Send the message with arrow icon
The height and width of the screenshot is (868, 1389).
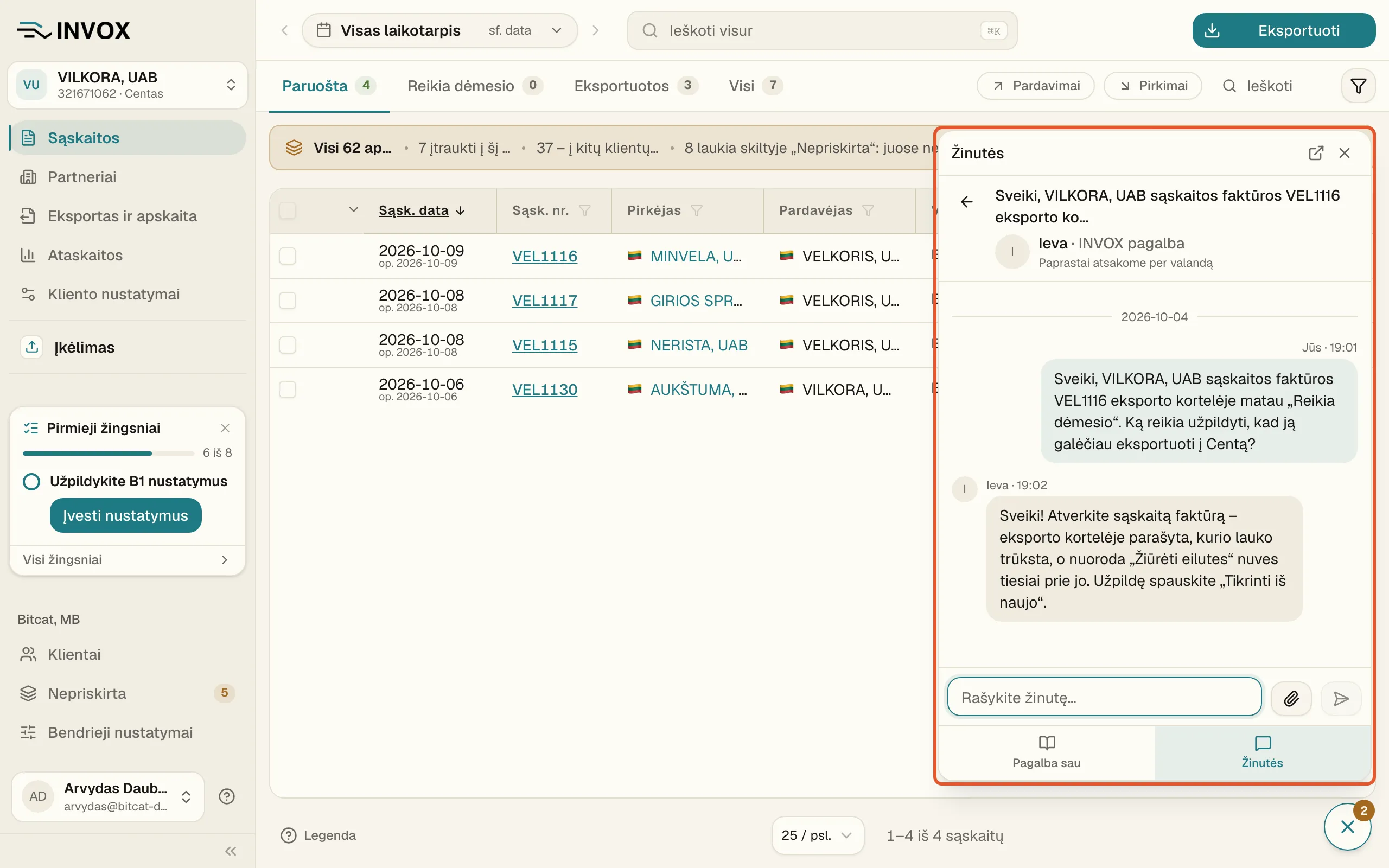pyautogui.click(x=1341, y=698)
